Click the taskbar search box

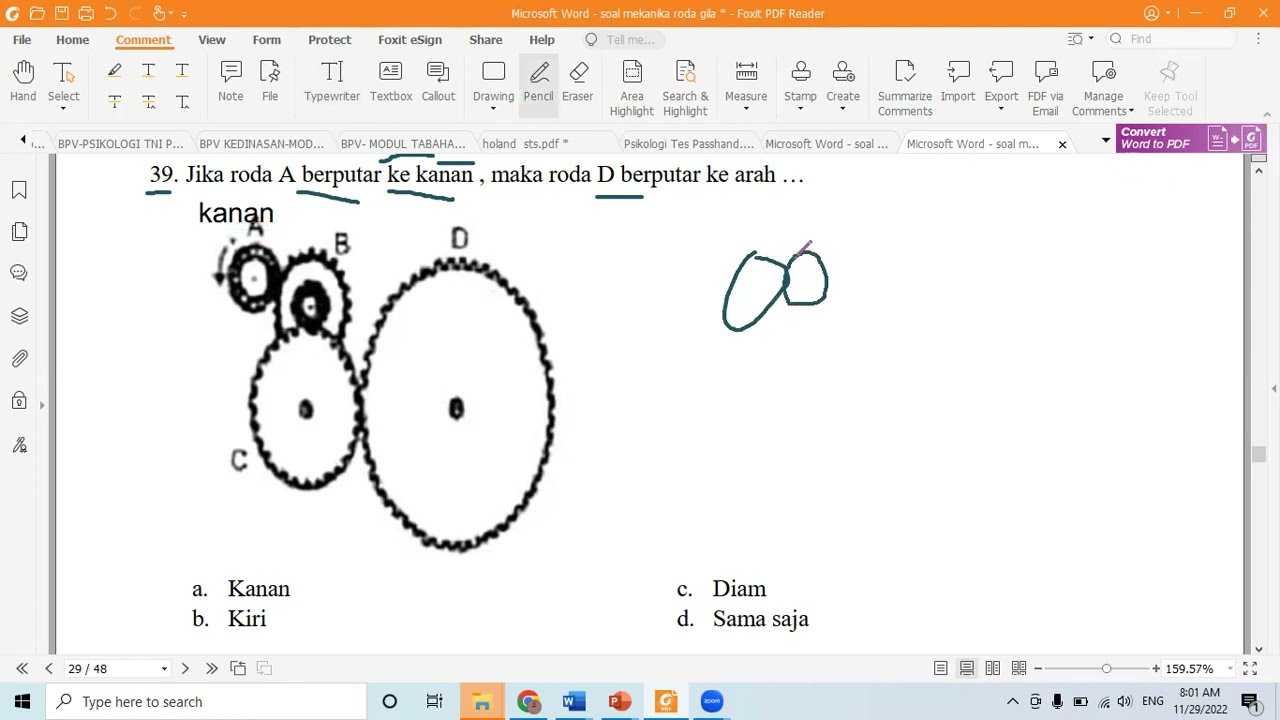[206, 701]
